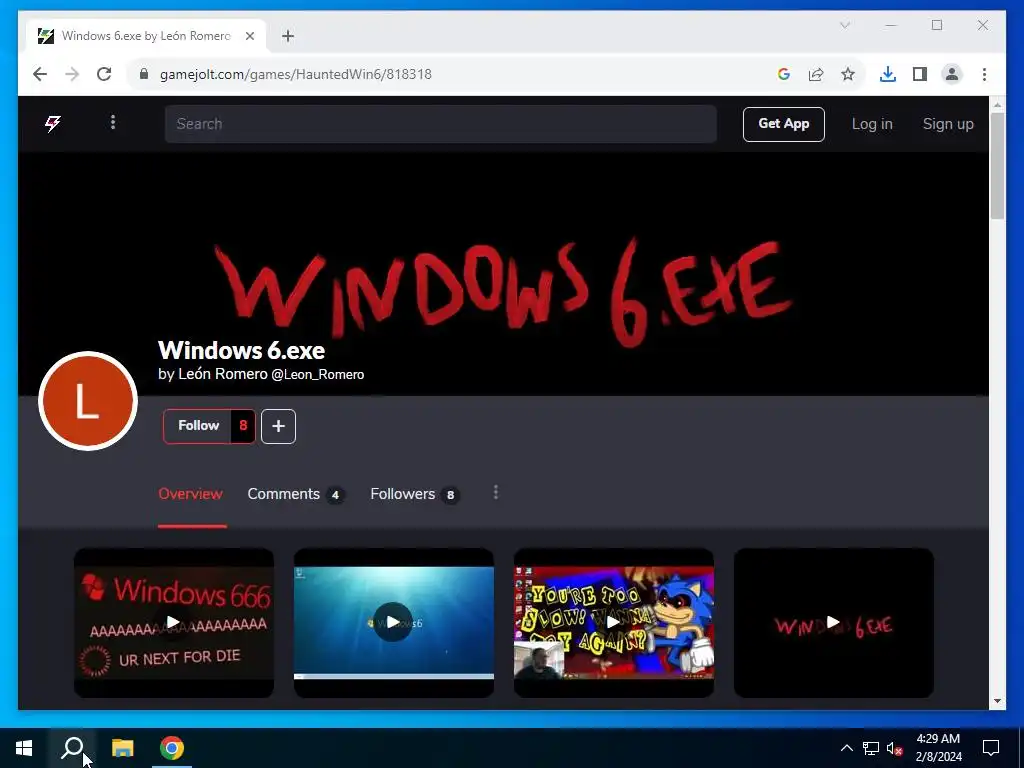
Task: Expand the tab search chevron
Action: [x=844, y=25]
